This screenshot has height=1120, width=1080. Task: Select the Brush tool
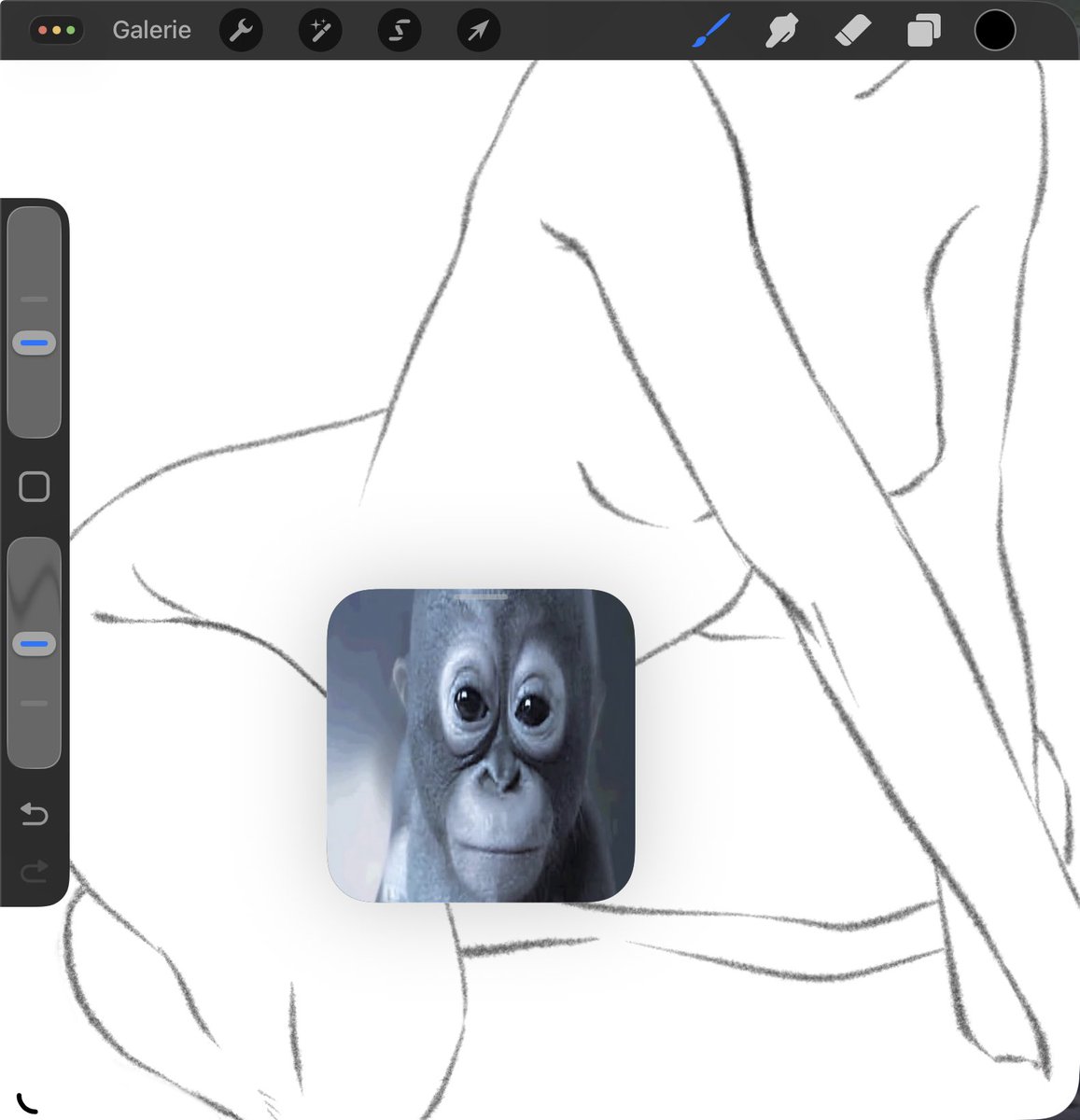pyautogui.click(x=711, y=31)
